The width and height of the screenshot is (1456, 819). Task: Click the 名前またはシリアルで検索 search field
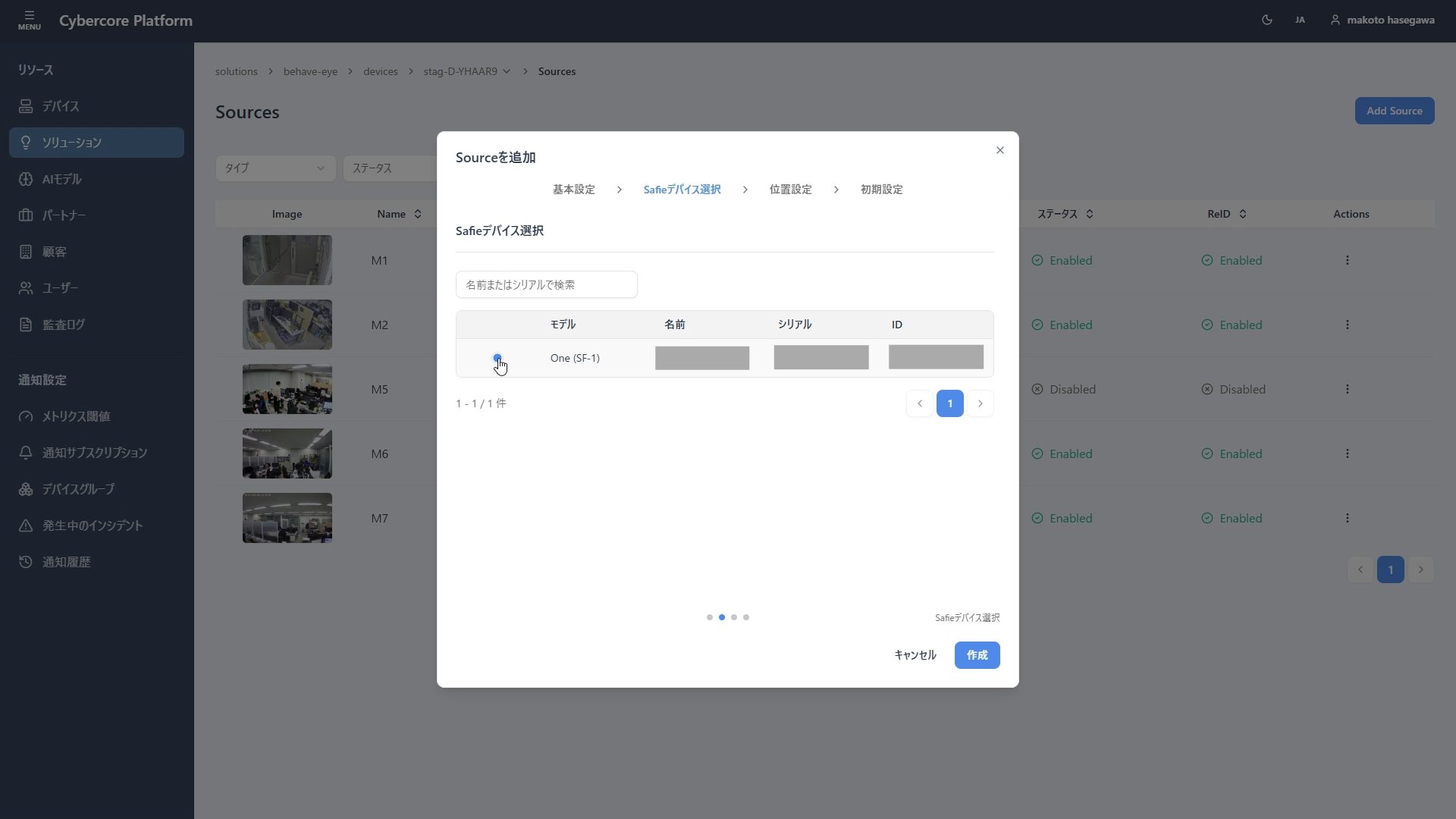[546, 284]
